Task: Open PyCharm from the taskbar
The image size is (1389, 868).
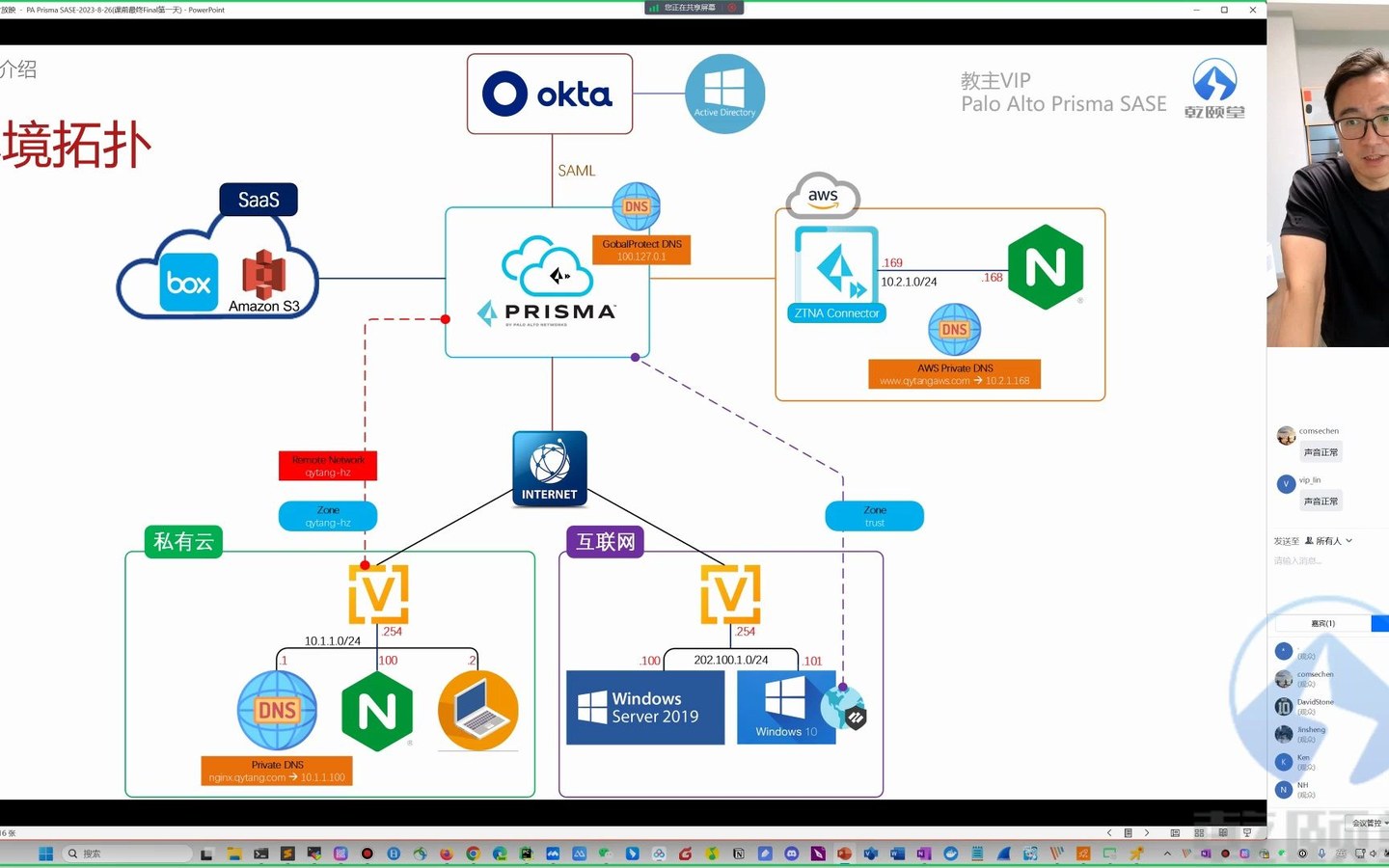Action: click(526, 854)
